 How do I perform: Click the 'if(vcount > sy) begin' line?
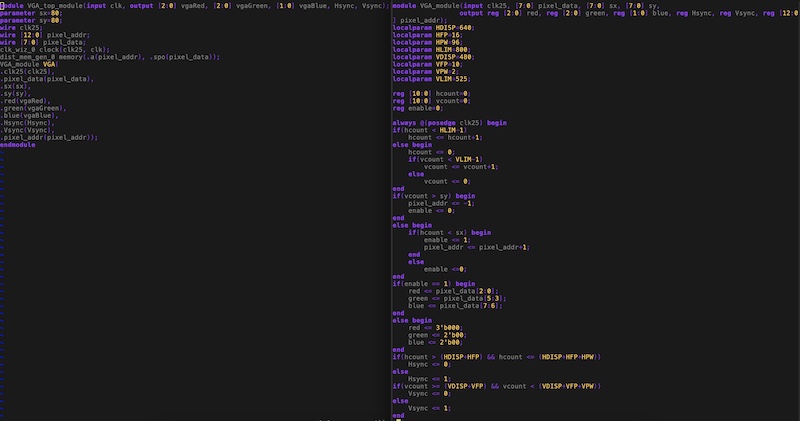click(x=434, y=195)
